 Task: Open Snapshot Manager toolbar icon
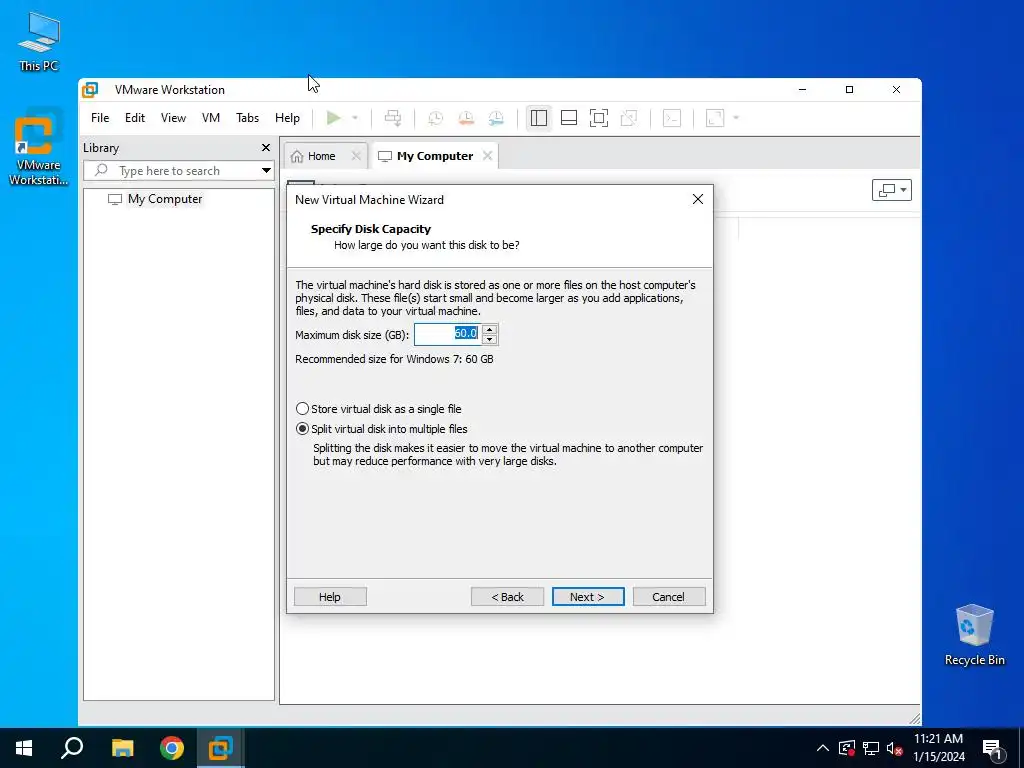[x=496, y=118]
